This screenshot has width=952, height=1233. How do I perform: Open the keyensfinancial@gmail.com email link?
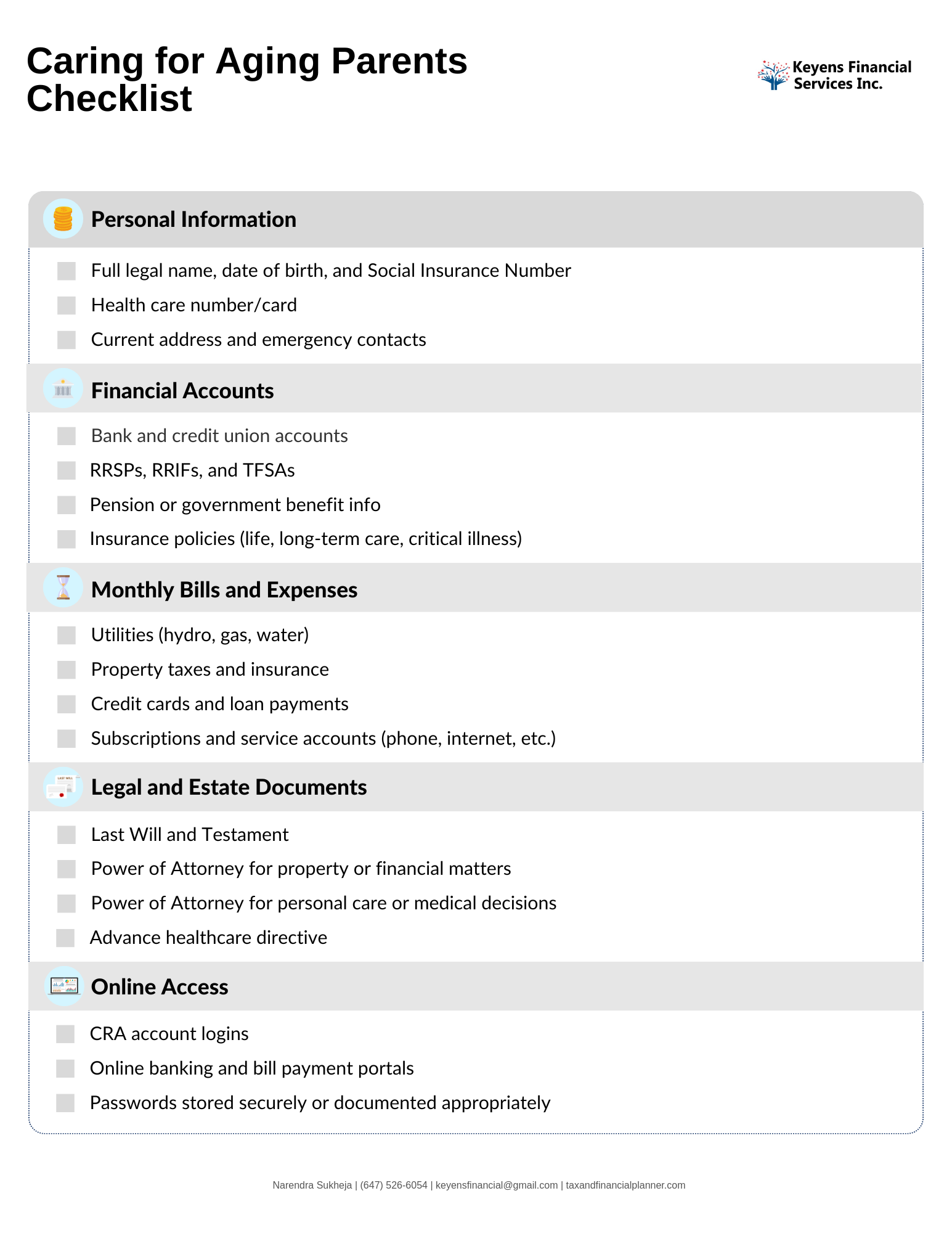coord(497,1185)
